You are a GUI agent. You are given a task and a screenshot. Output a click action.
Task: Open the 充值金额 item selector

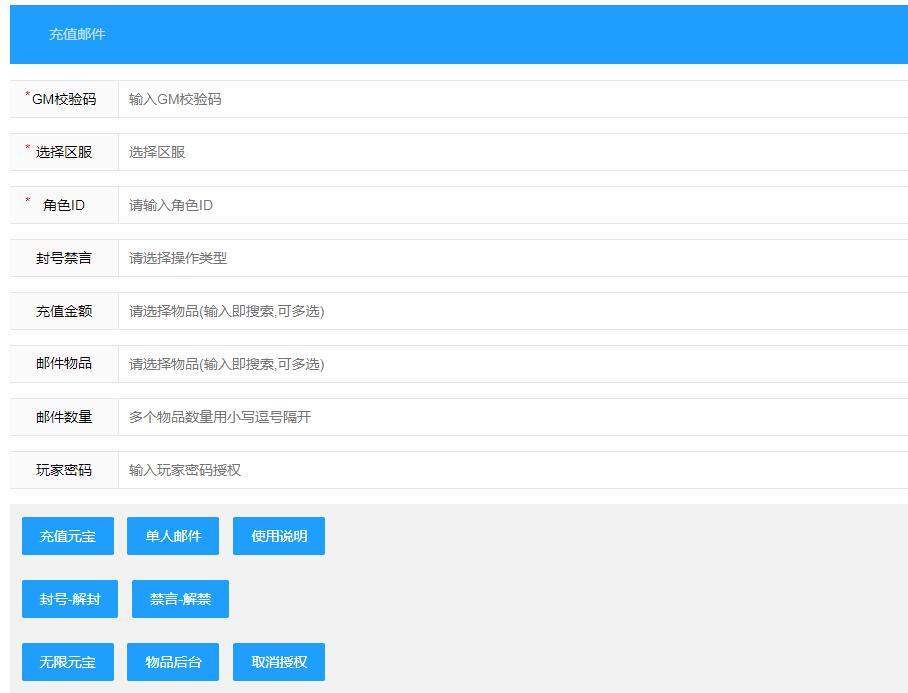coord(512,311)
